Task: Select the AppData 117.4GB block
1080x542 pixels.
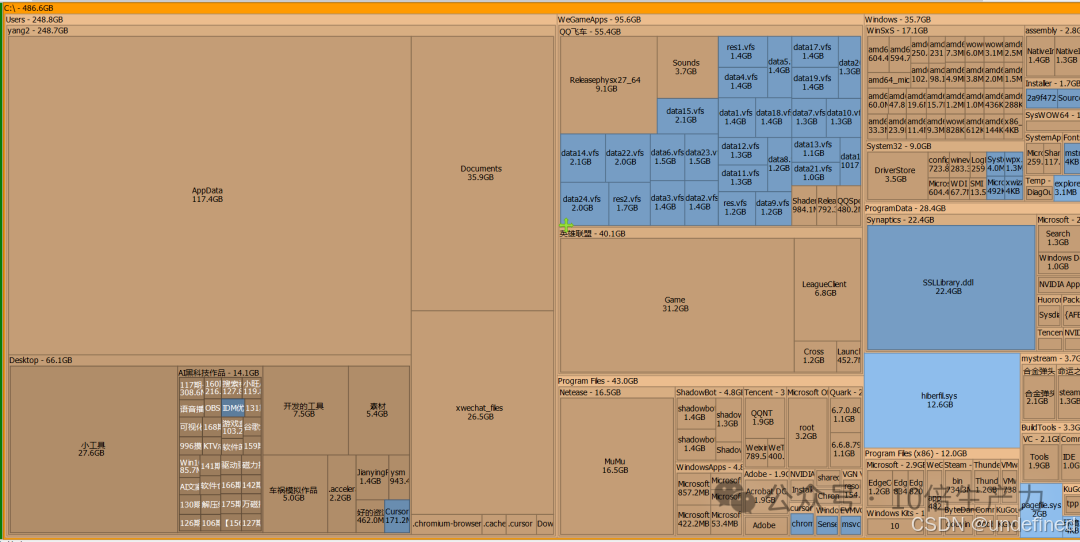Action: click(209, 195)
